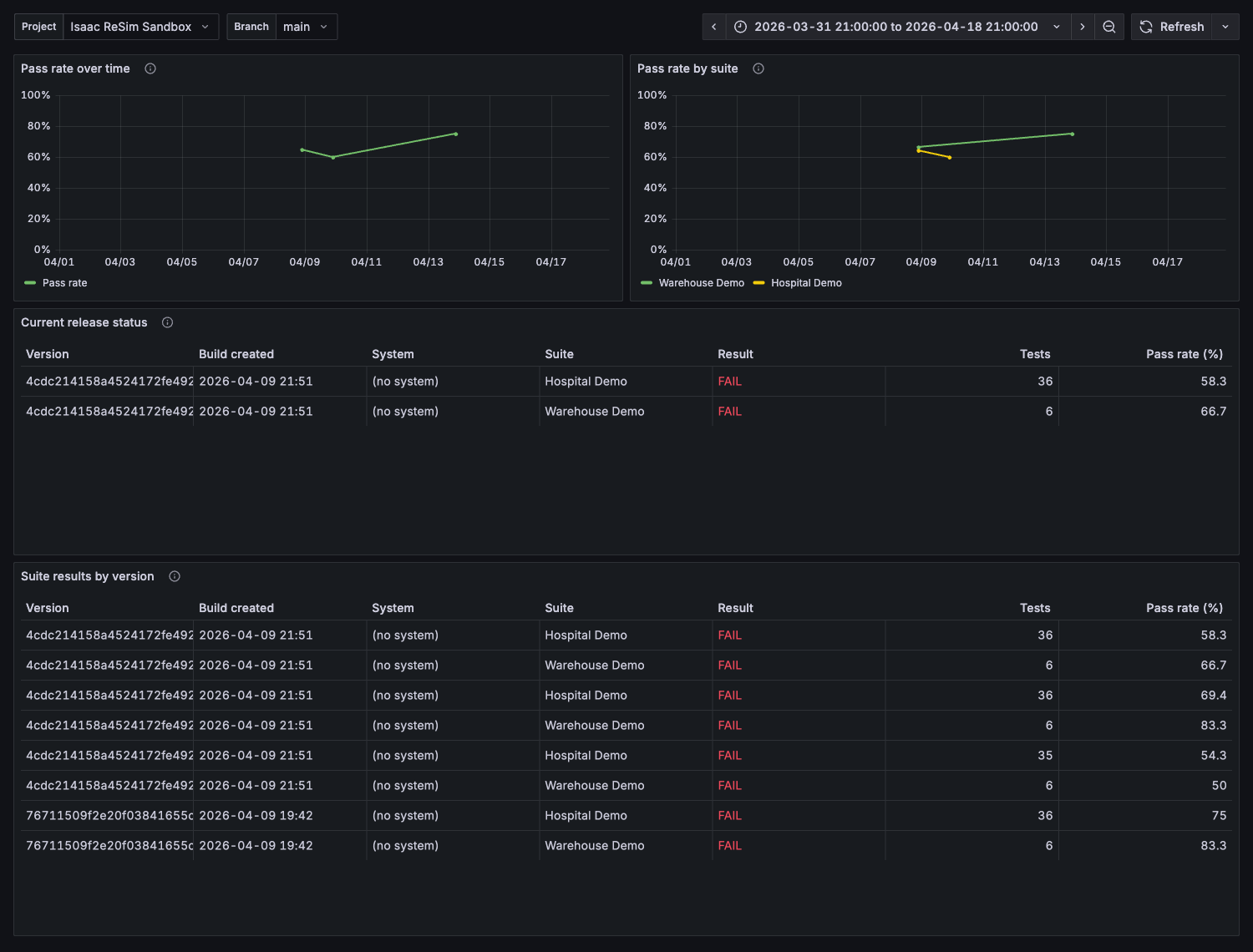Sort Suite results by version by Tests column
This screenshot has width=1253, height=952.
pos(1035,608)
